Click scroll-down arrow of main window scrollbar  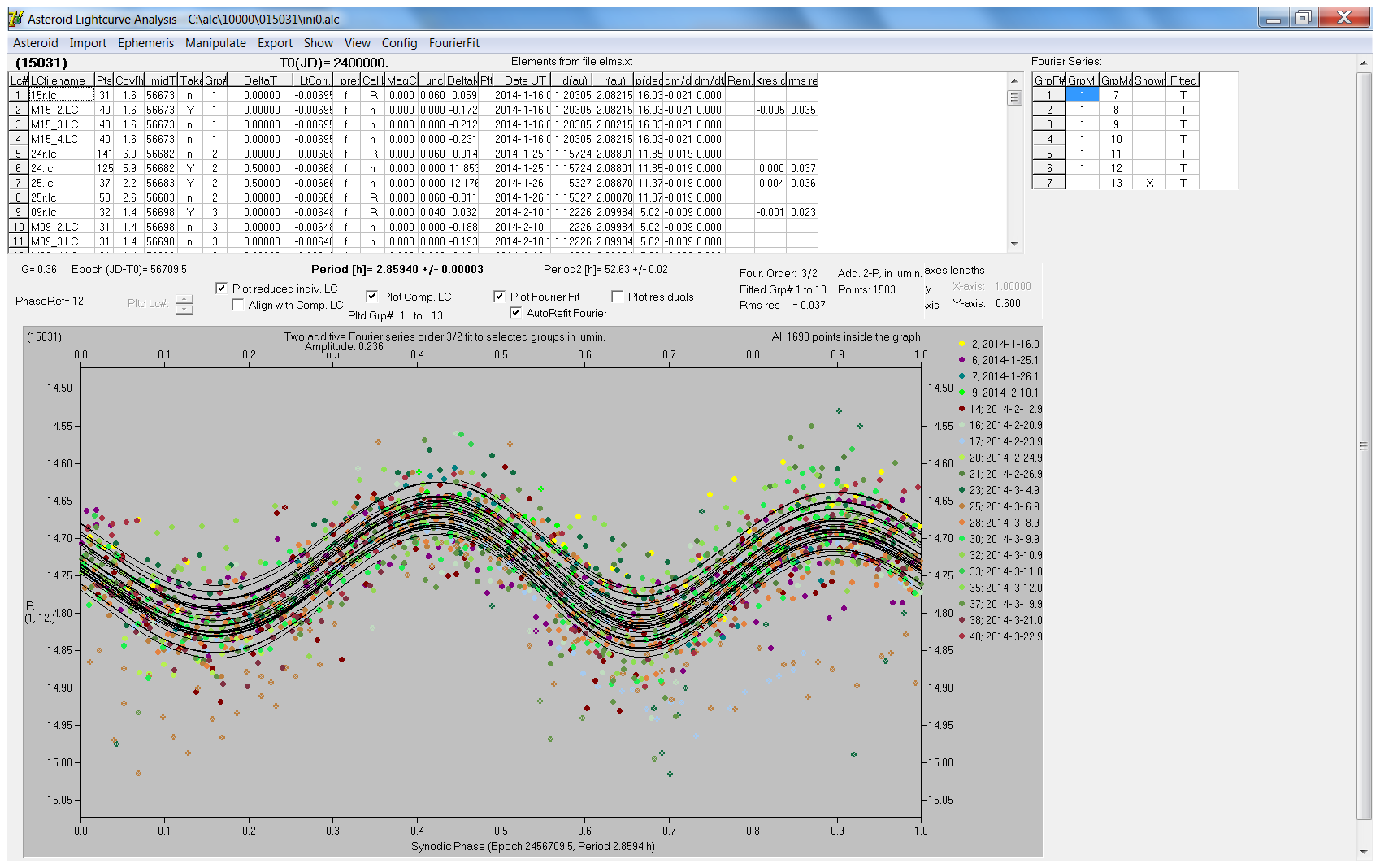click(1364, 852)
